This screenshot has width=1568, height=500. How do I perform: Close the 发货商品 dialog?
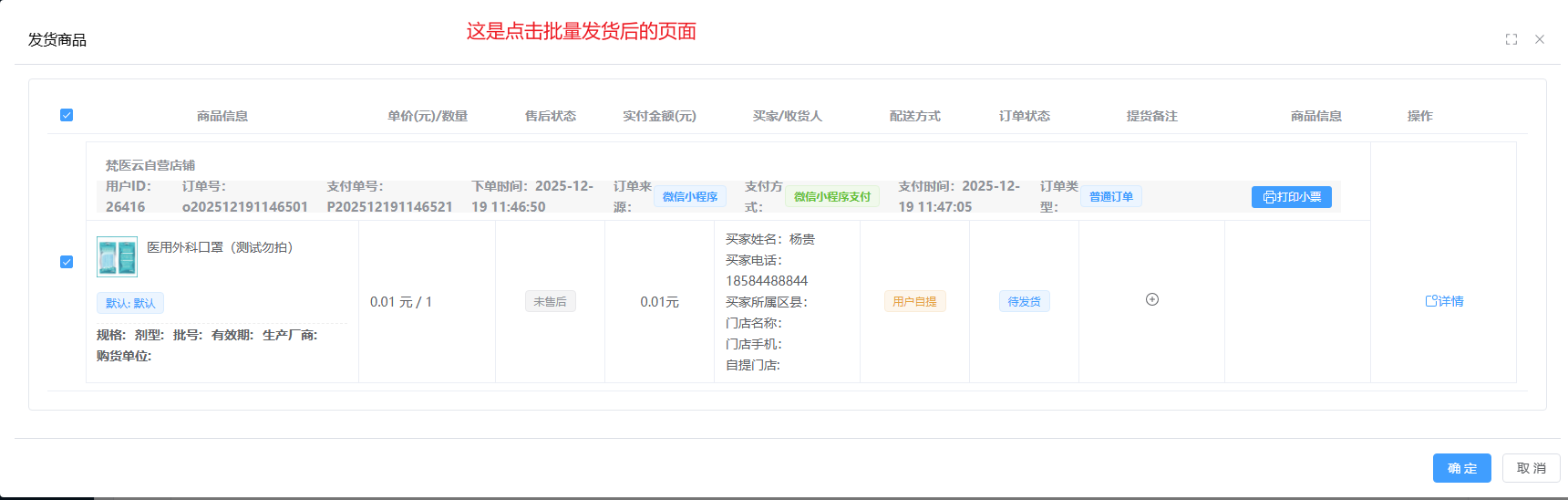coord(1540,39)
